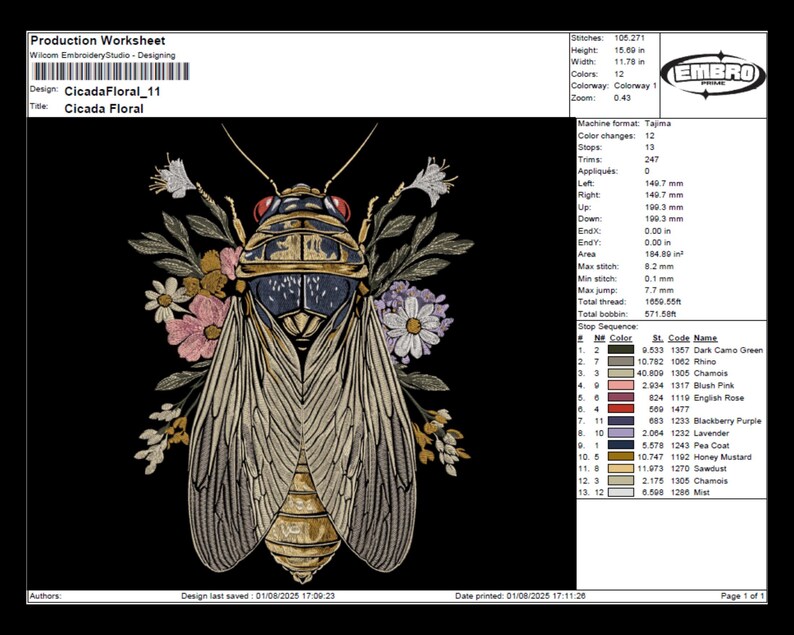This screenshot has height=635, width=794.
Task: Click the Max jump value '7.7 mm'
Action: (659, 290)
